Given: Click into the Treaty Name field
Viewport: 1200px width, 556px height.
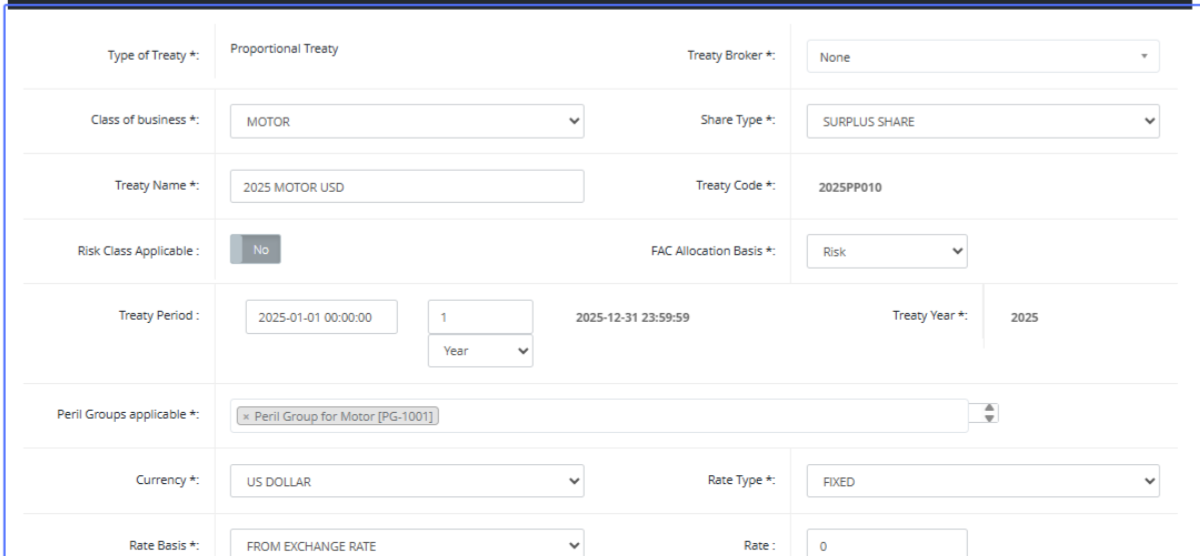Looking at the screenshot, I should click(406, 187).
